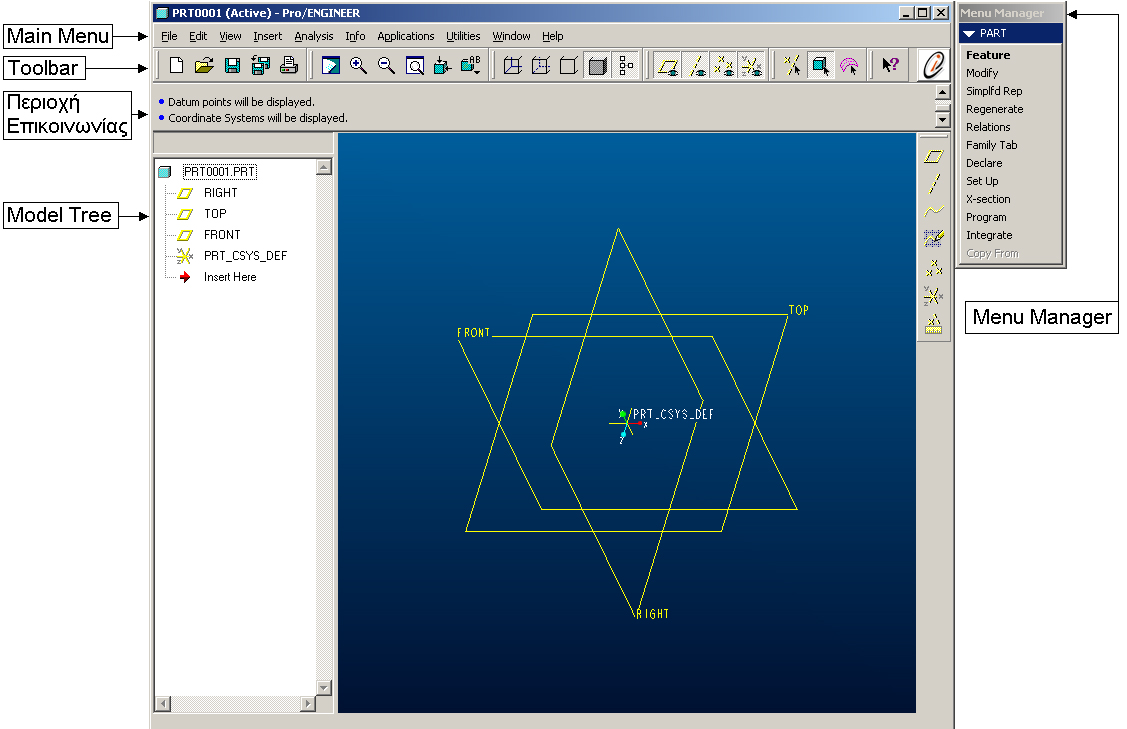
Task: Choose Program in the Menu Manager
Action: click(986, 216)
